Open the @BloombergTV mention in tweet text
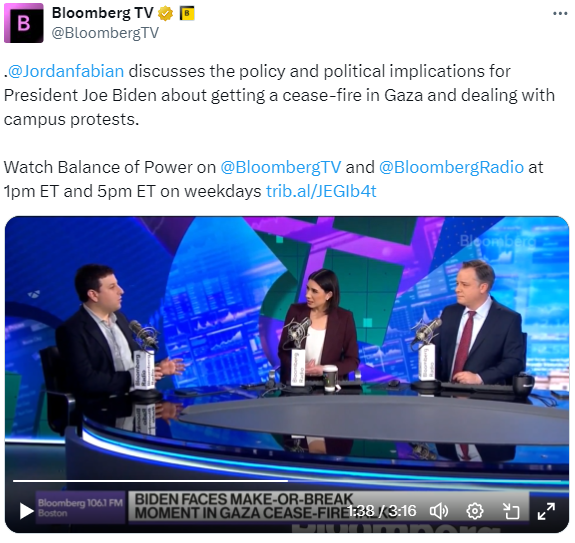This screenshot has width=575, height=543. (281, 167)
